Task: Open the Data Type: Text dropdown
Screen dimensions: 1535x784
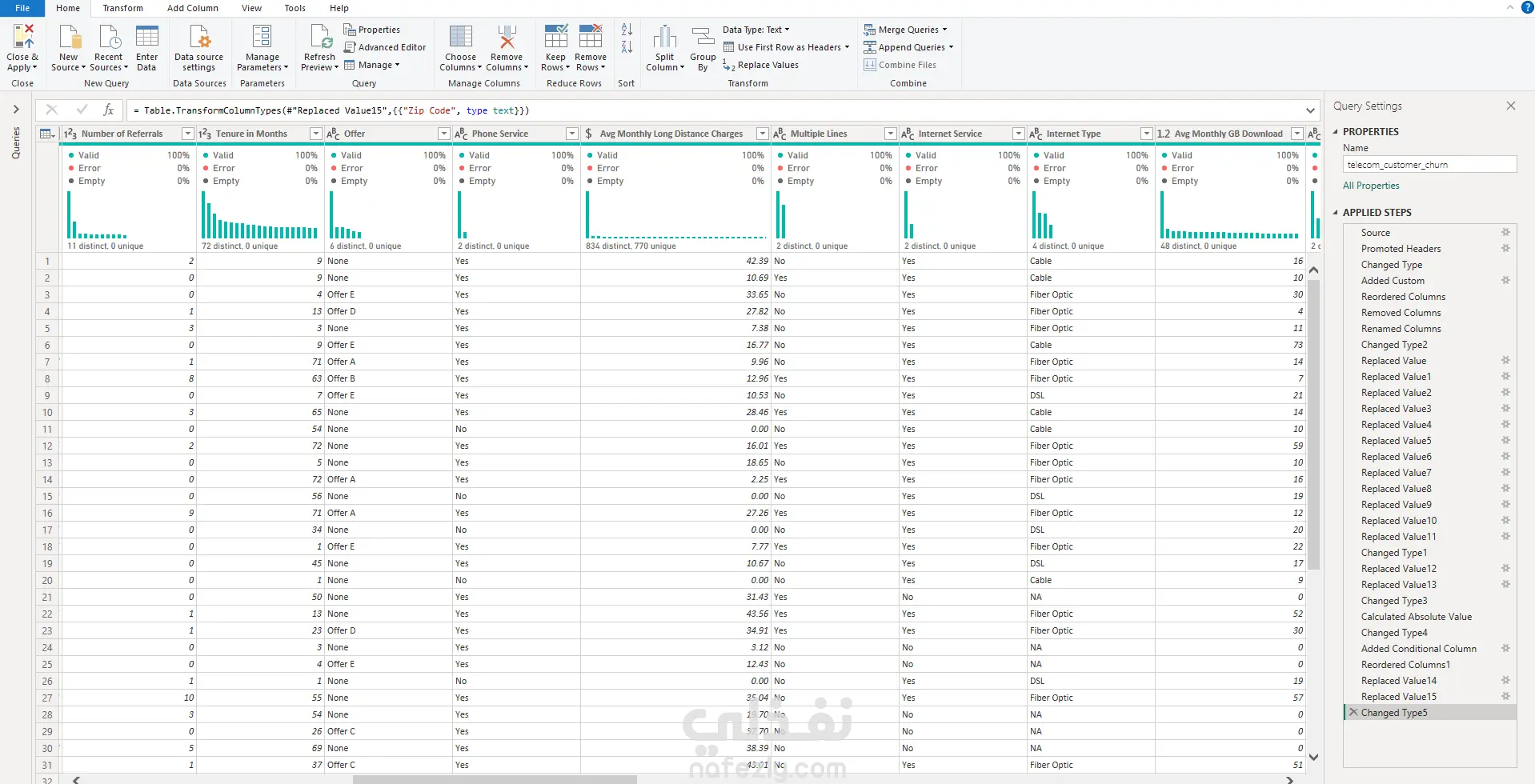Action: pyautogui.click(x=755, y=30)
